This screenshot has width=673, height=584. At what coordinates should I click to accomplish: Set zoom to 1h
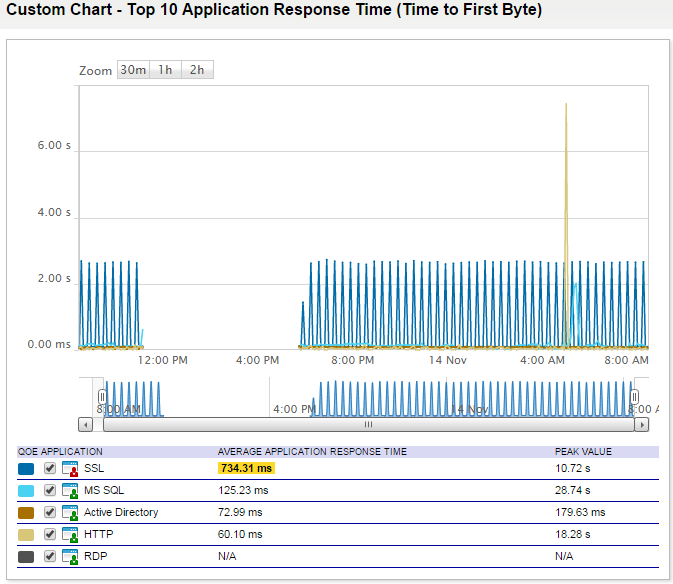click(x=165, y=70)
